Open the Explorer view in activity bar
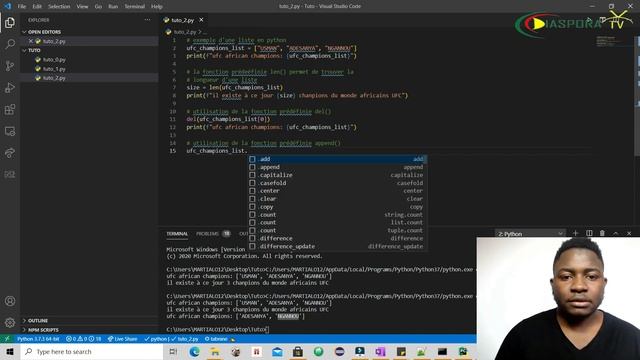 pyautogui.click(x=10, y=22)
